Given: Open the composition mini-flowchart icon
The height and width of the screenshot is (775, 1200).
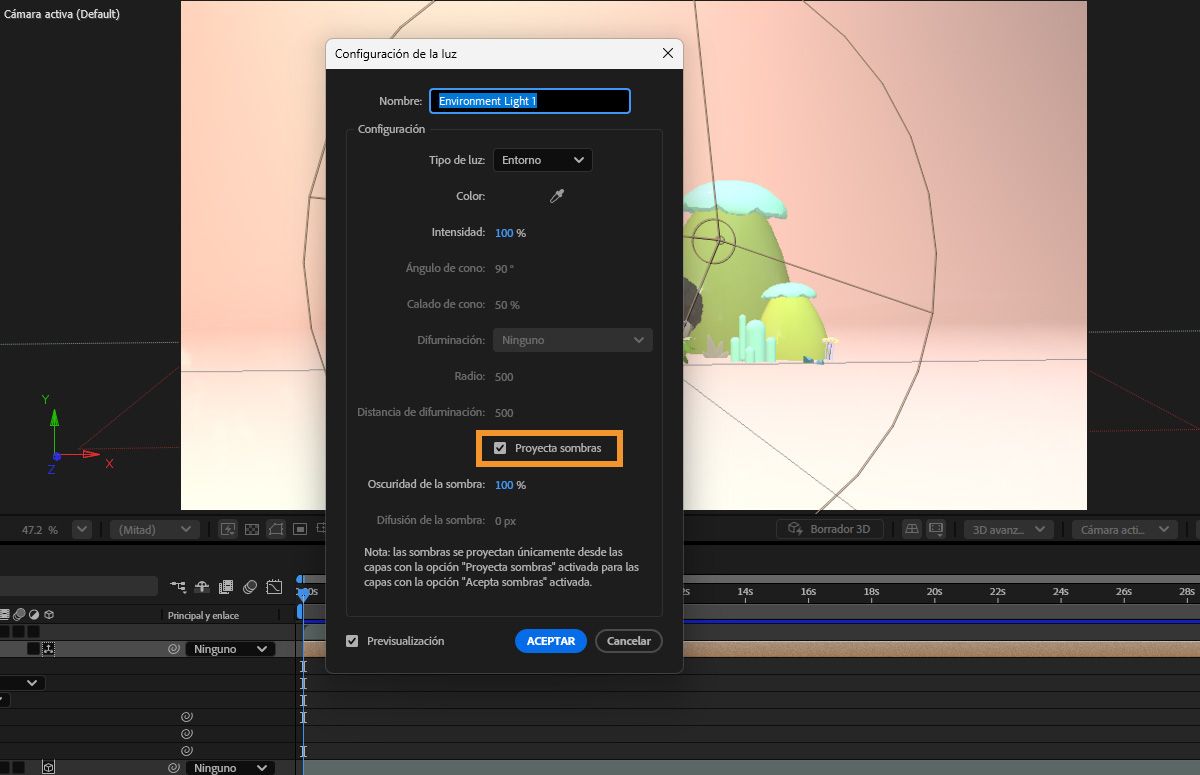Looking at the screenshot, I should 179,588.
